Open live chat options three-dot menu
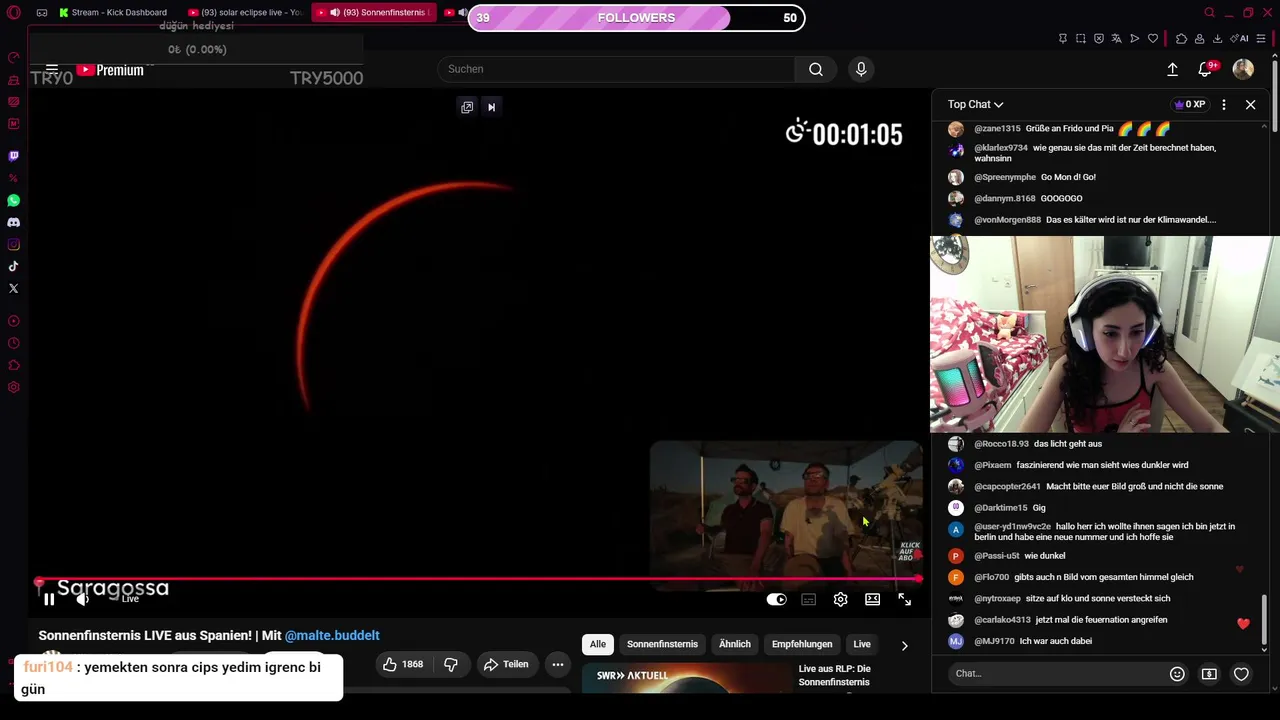 coord(1223,104)
